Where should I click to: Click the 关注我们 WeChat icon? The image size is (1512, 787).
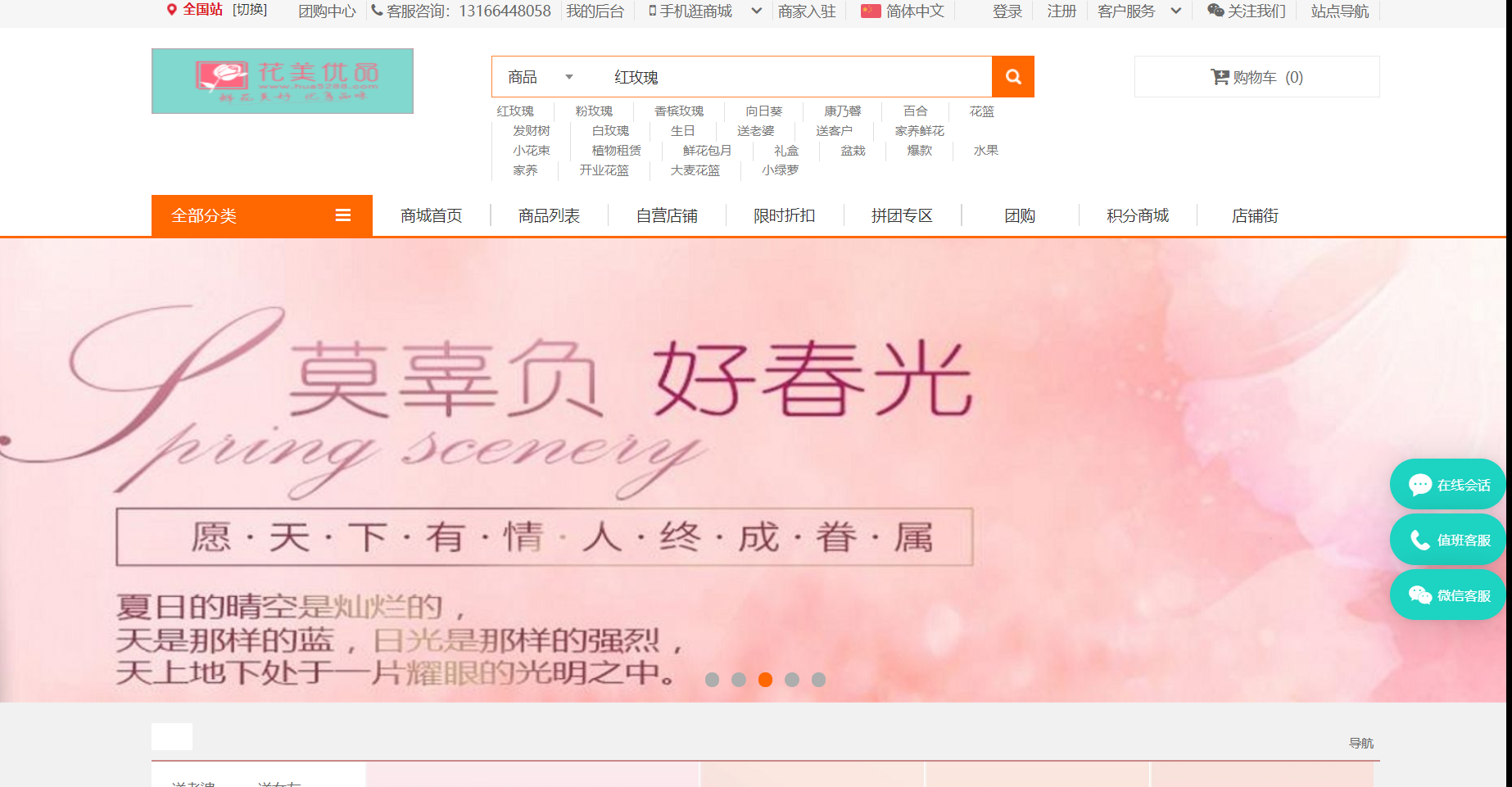1215,11
